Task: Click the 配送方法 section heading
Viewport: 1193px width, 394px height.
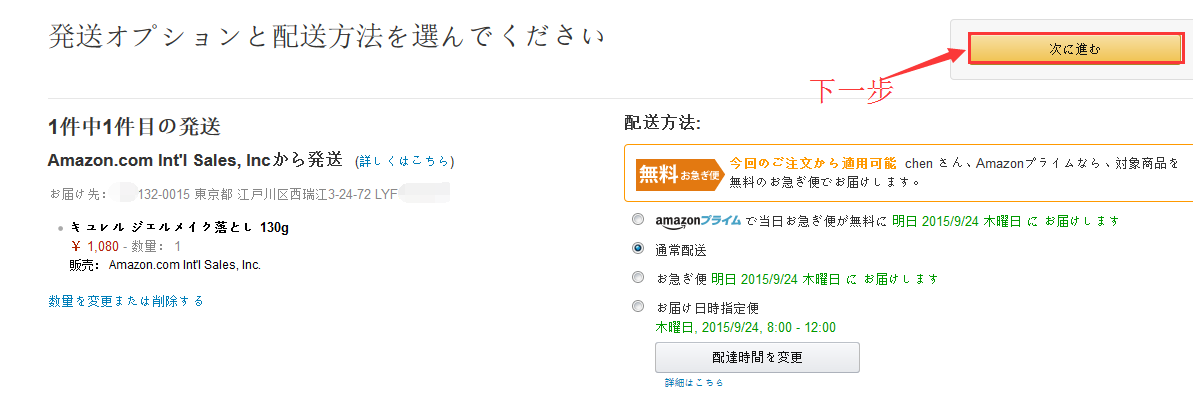Action: tap(662, 123)
